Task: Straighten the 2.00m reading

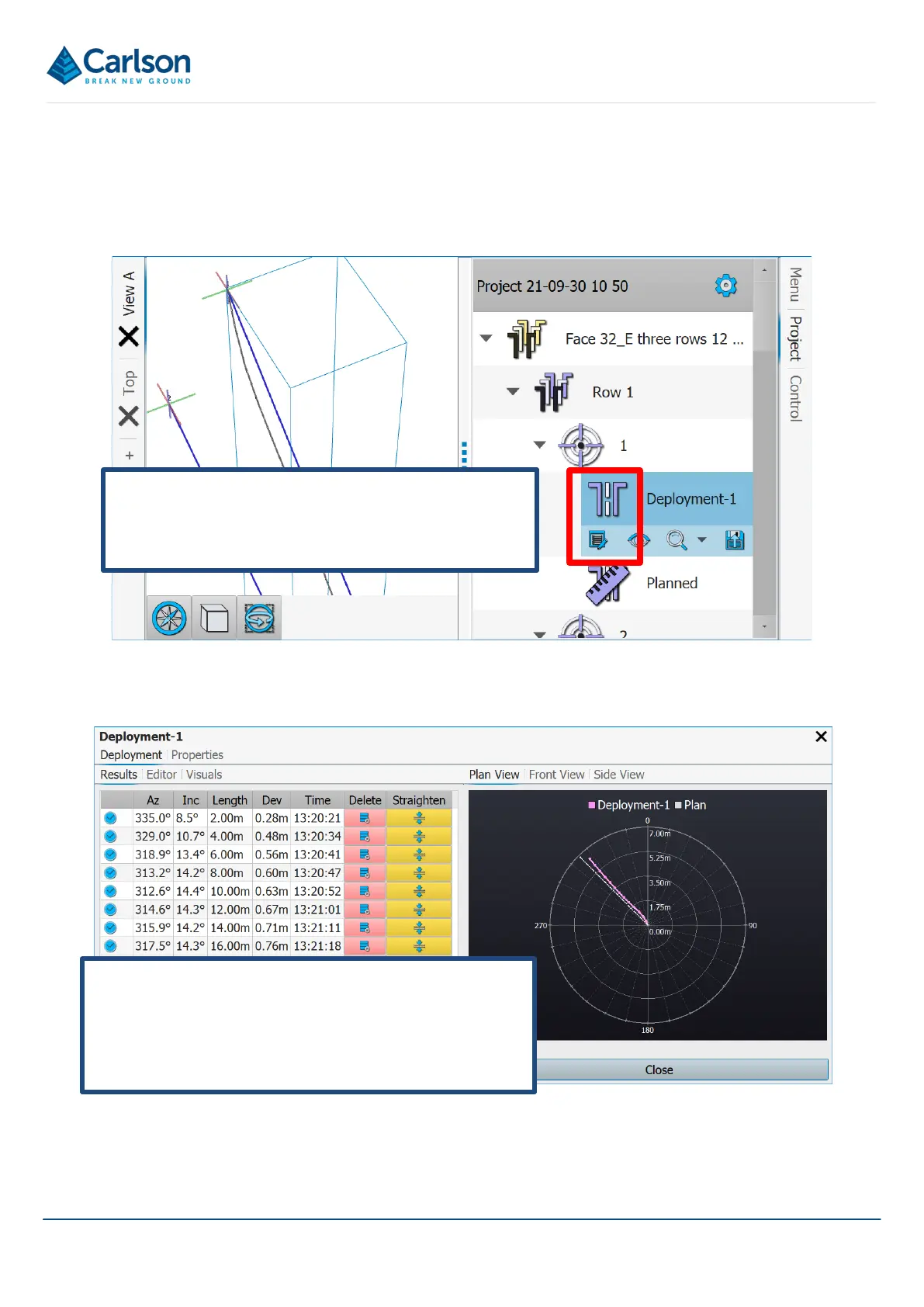Action: (419, 818)
